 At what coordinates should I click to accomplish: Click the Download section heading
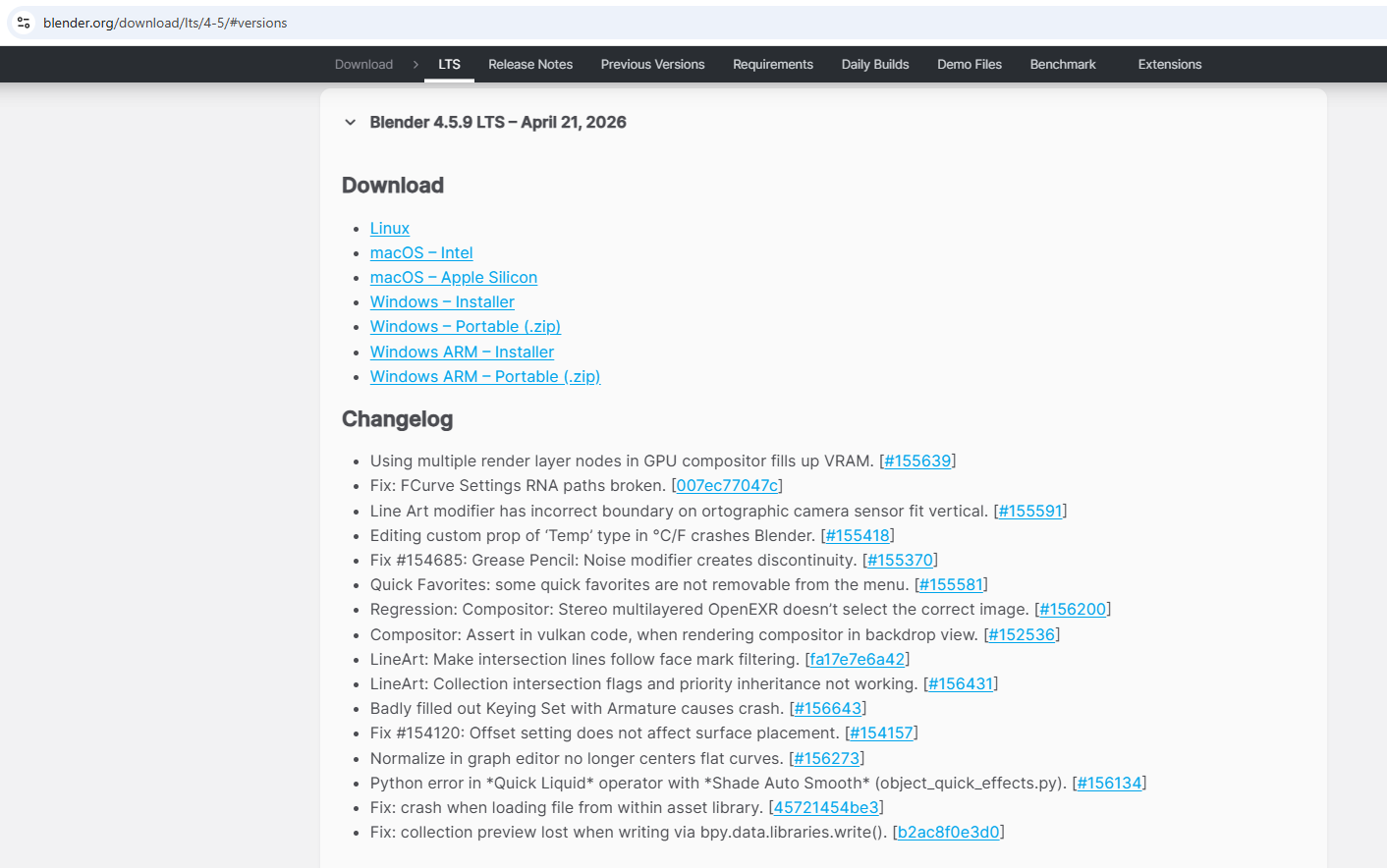click(x=393, y=186)
